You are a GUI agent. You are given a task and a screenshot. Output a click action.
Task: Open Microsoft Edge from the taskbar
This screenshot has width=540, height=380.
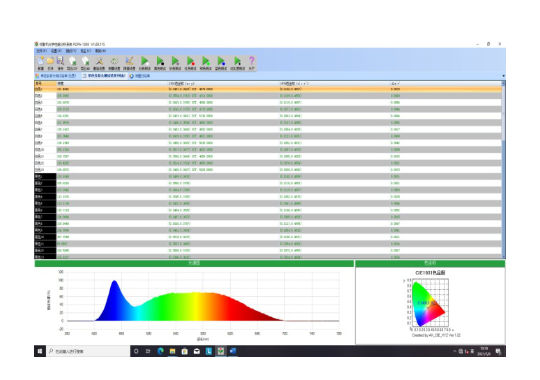coord(160,351)
